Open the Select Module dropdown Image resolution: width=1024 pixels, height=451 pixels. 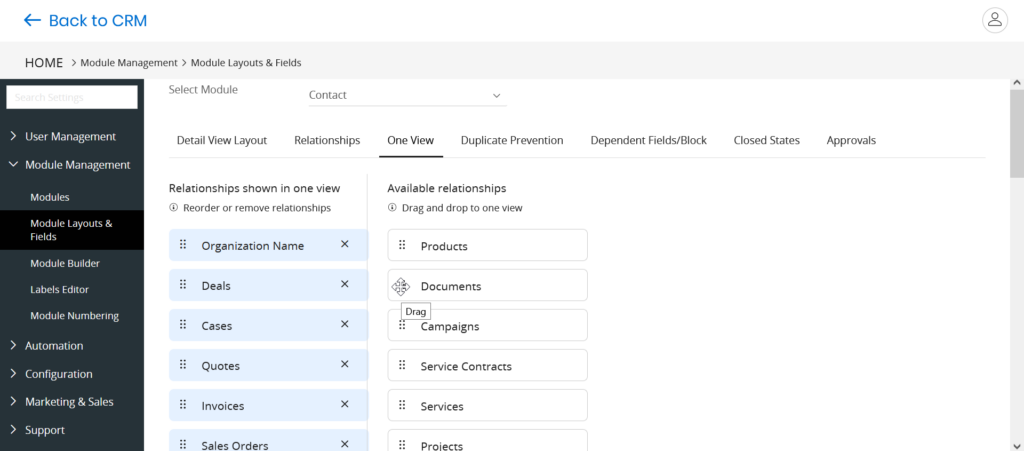point(406,95)
